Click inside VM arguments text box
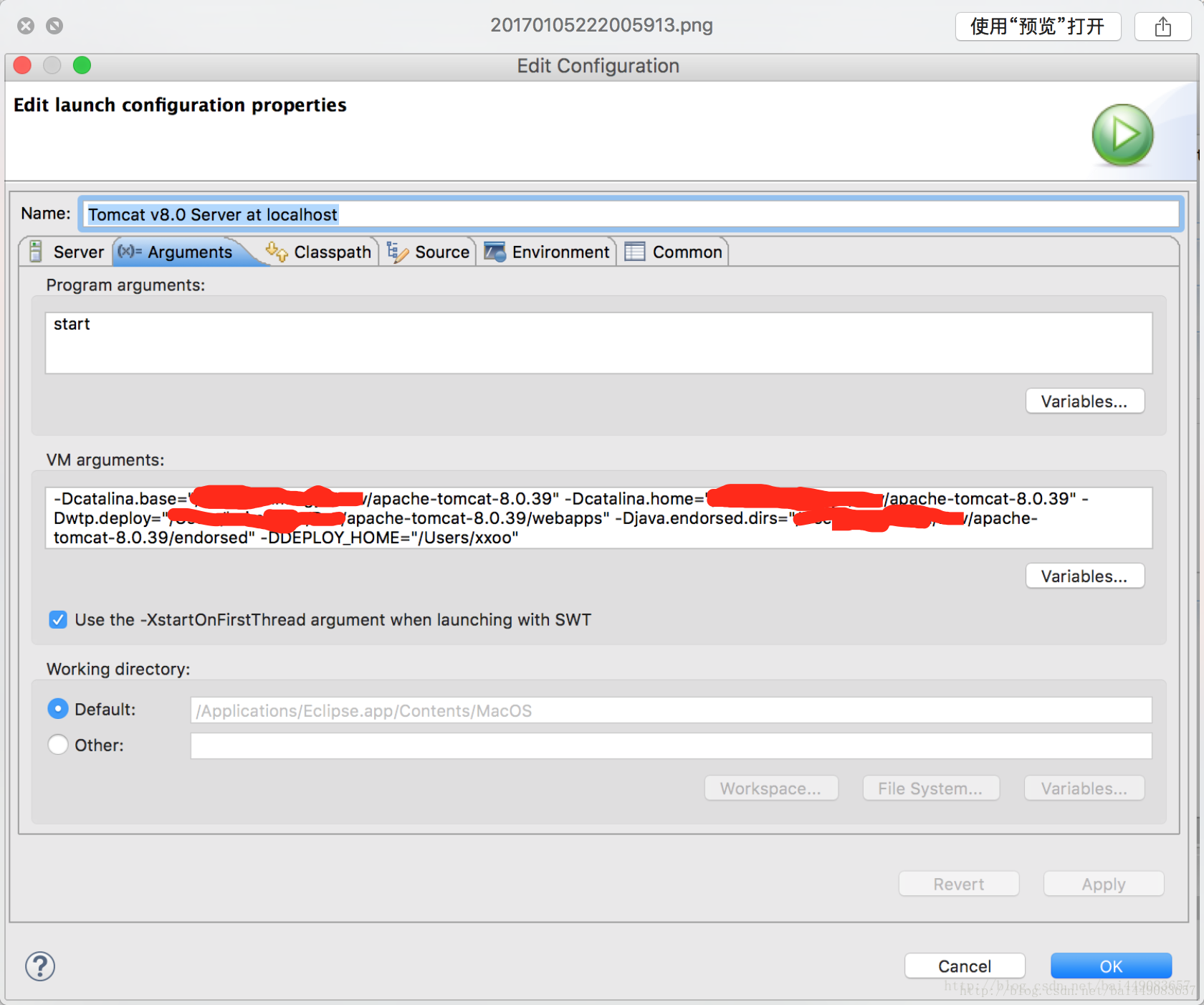Screen dimensions: 1204x1005 [598, 518]
